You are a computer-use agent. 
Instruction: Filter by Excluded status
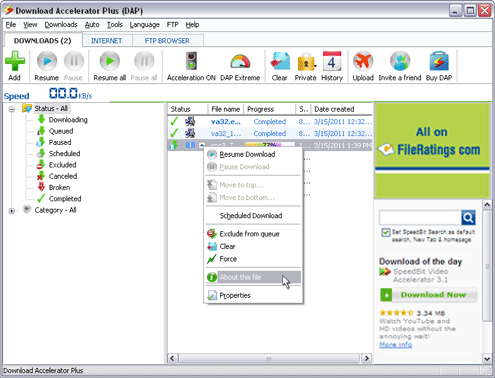tap(62, 165)
